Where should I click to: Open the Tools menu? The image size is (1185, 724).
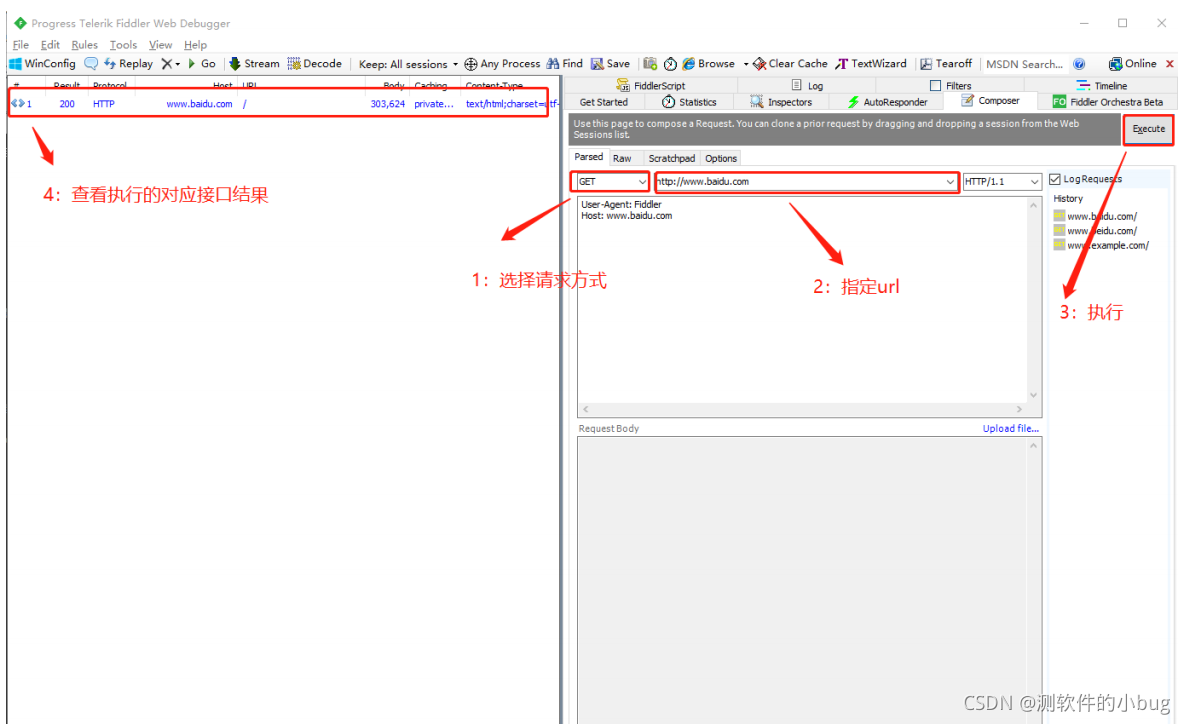(123, 45)
